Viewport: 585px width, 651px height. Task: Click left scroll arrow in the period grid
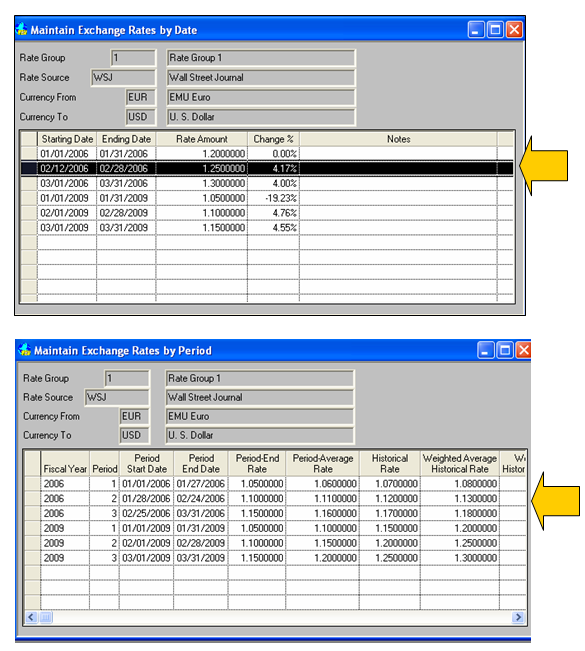pyautogui.click(x=31, y=617)
